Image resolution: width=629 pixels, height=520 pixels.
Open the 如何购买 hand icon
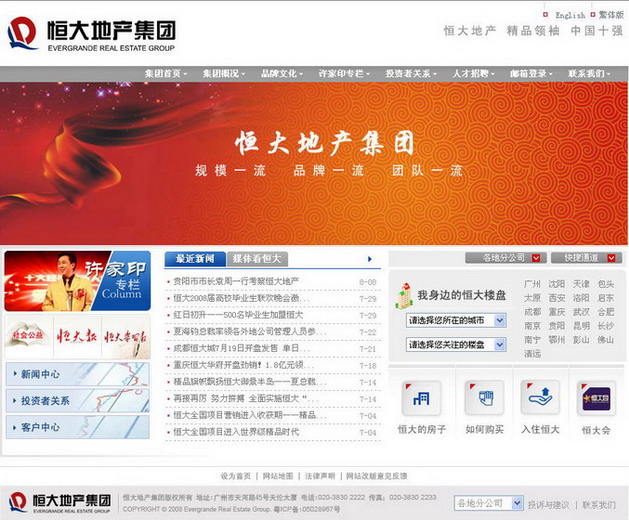click(x=485, y=398)
